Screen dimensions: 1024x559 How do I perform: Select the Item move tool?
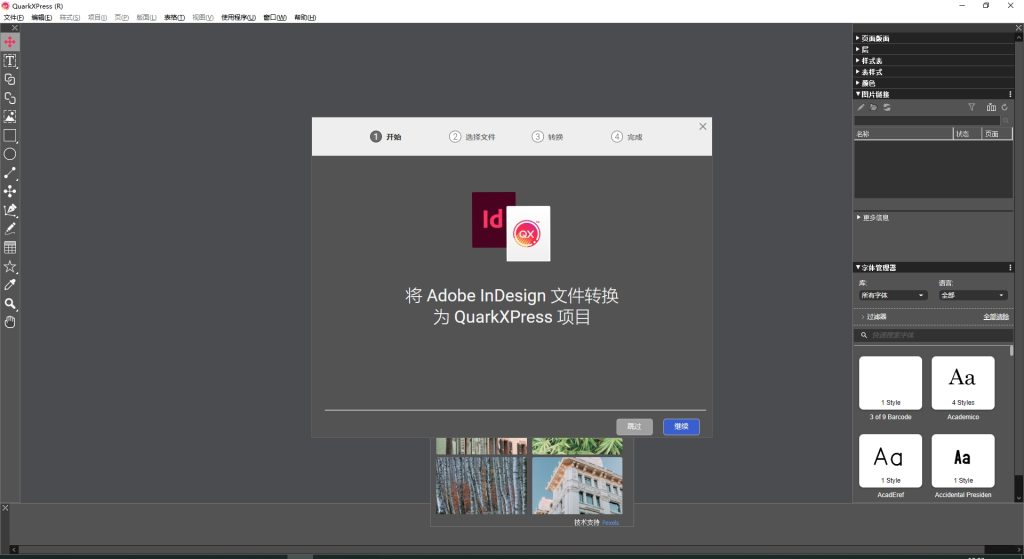pos(10,42)
